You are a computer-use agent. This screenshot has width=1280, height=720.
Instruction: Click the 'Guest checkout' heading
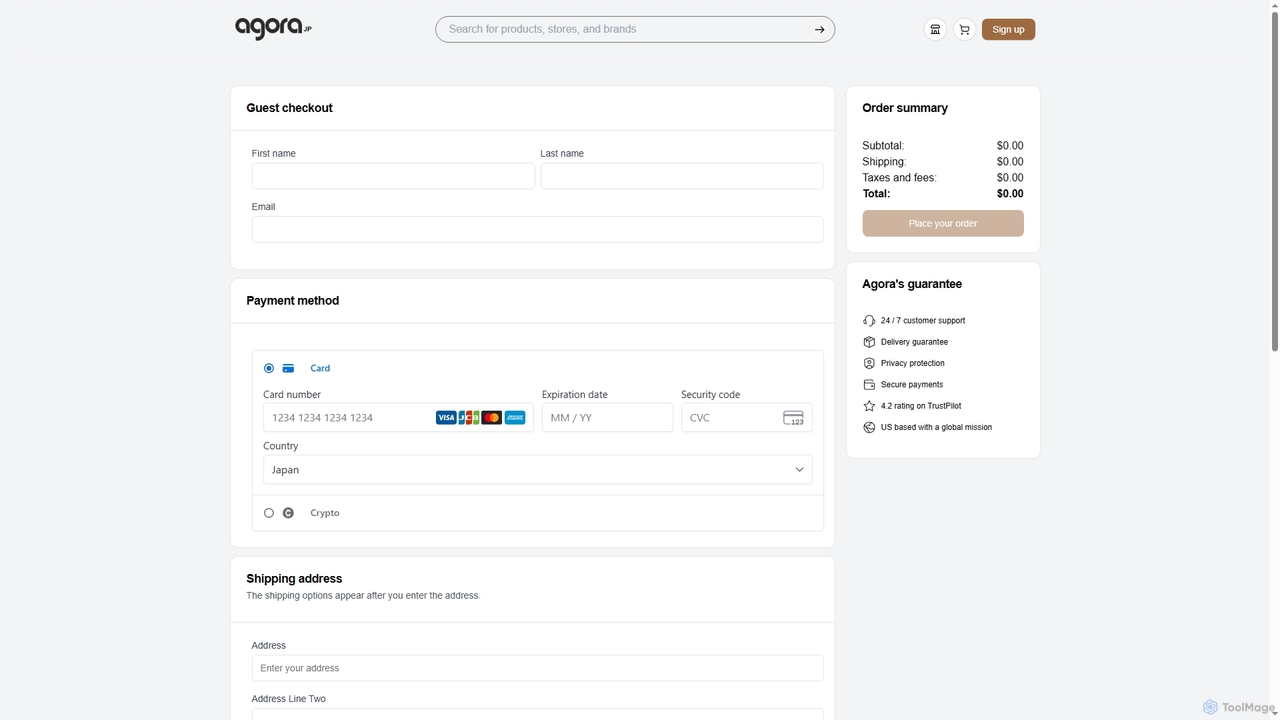pos(289,108)
